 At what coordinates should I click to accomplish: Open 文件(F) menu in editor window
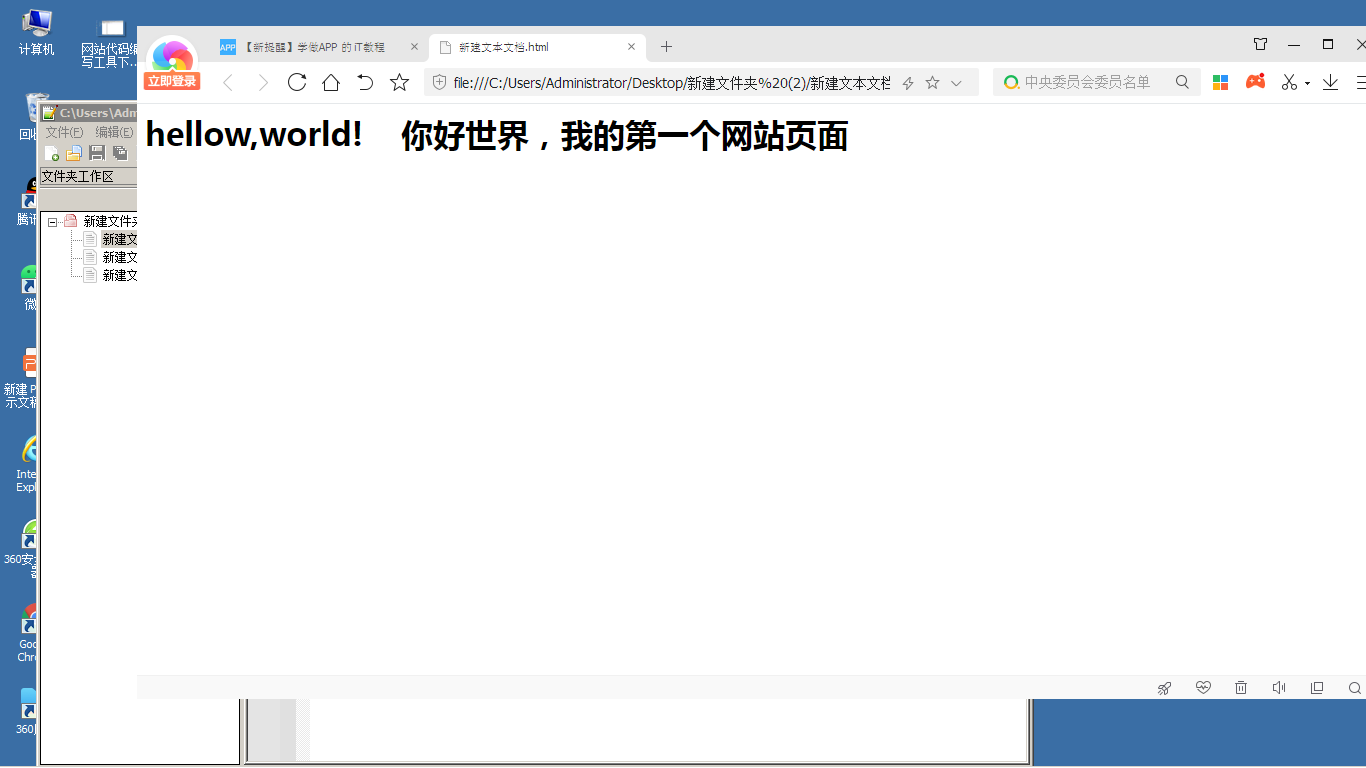pyautogui.click(x=64, y=132)
